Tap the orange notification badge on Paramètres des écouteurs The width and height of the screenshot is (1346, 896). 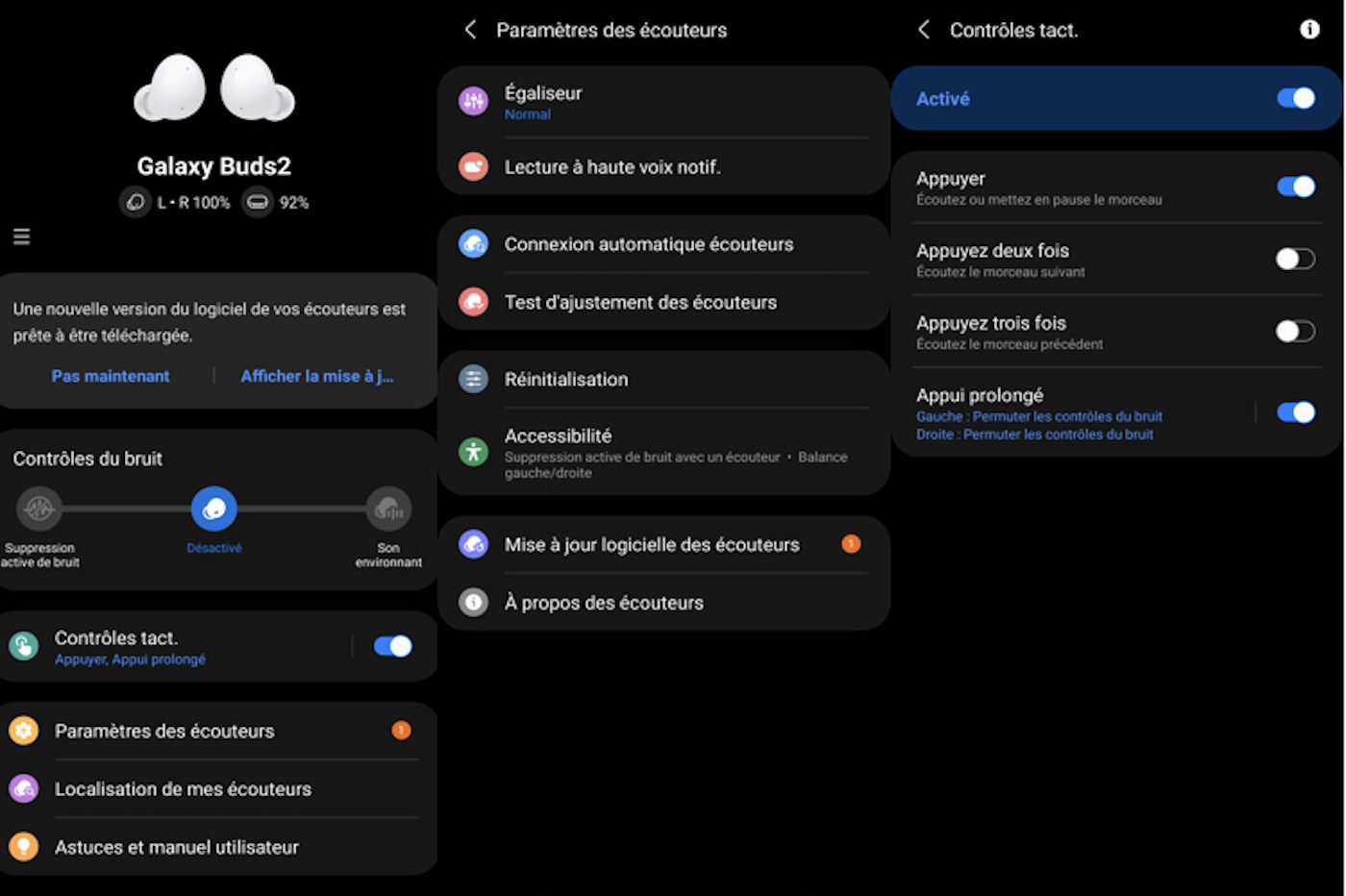pyautogui.click(x=401, y=731)
